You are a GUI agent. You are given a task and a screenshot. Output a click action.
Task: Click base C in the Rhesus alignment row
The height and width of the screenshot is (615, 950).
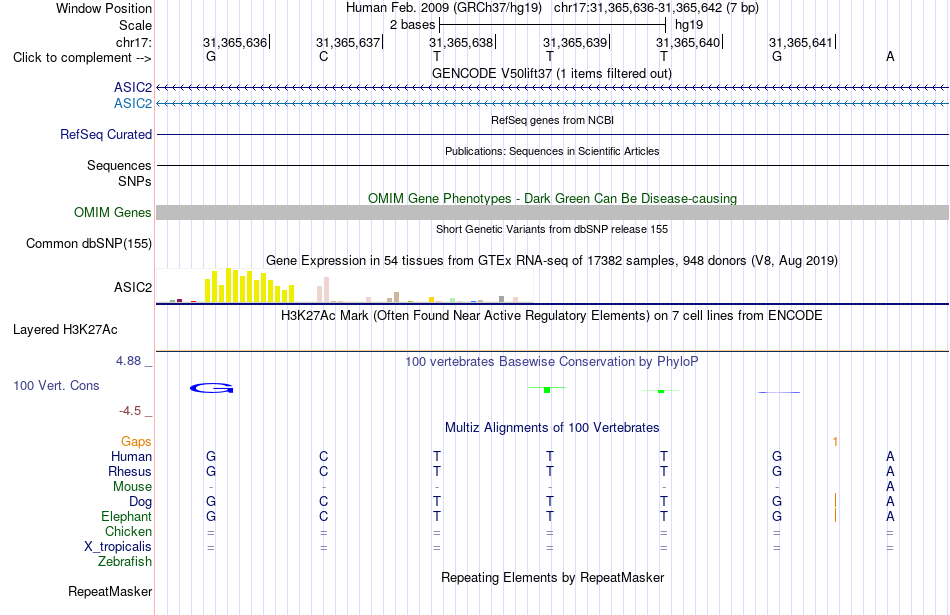tap(324, 471)
